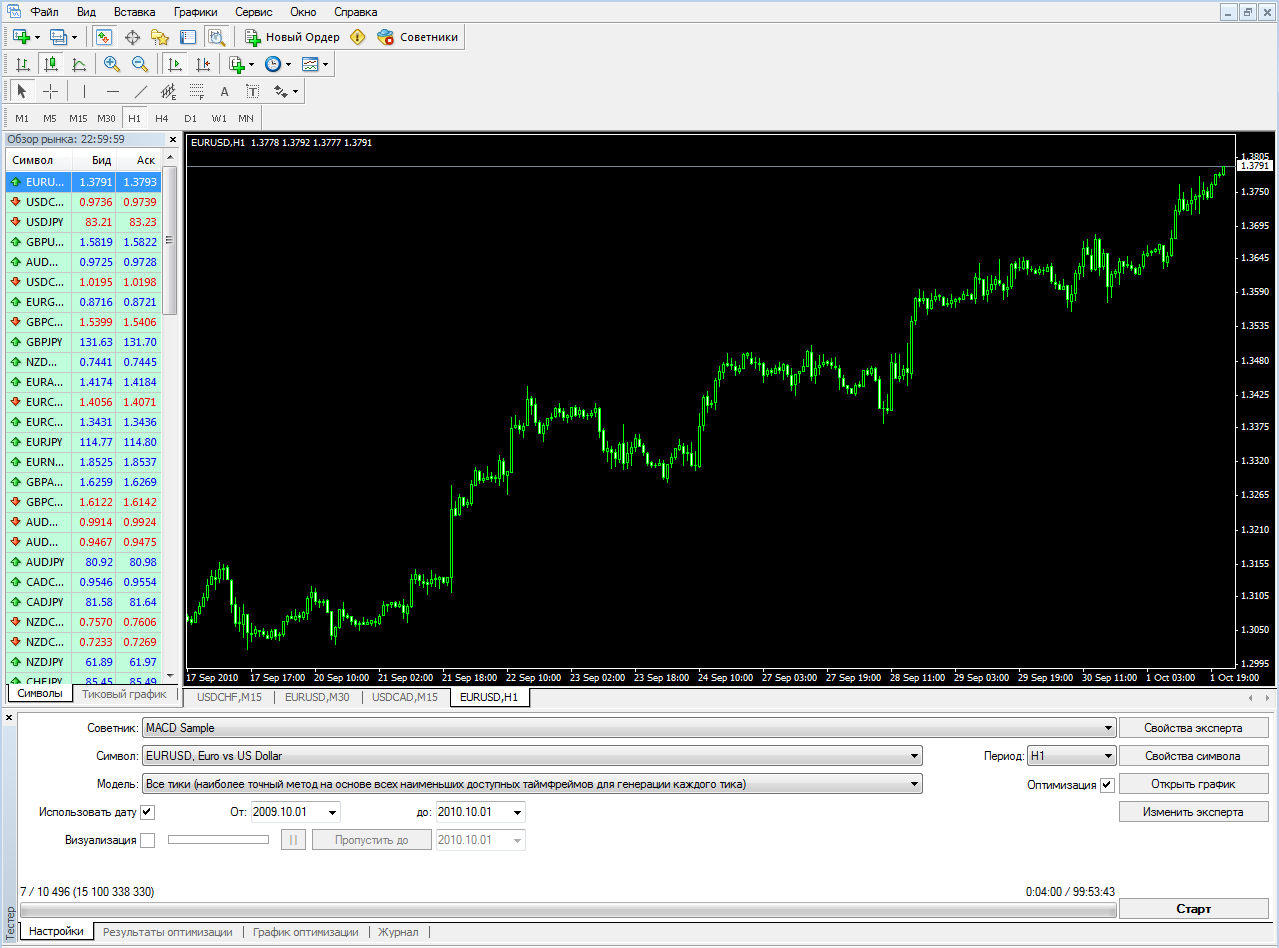The width and height of the screenshot is (1279, 948).
Task: Expand the Profiles dropdown arrow
Action: point(74,37)
